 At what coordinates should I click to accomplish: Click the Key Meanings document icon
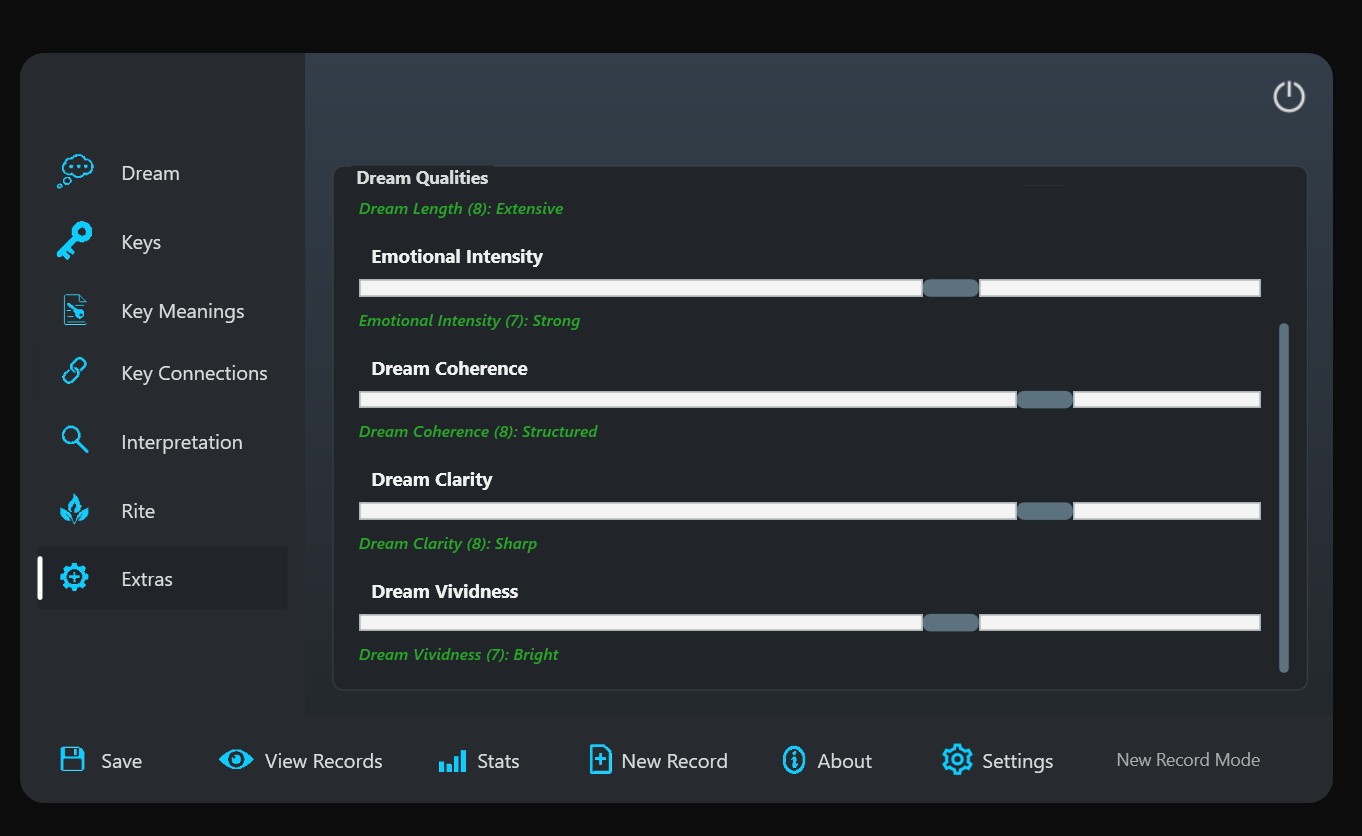pyautogui.click(x=75, y=310)
